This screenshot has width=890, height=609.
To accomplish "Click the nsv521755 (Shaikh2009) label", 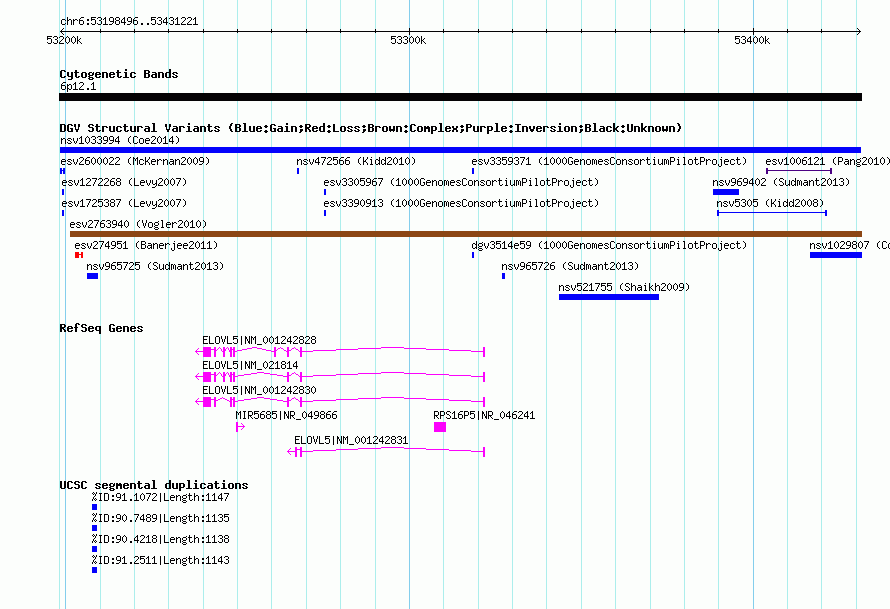I will pos(624,287).
